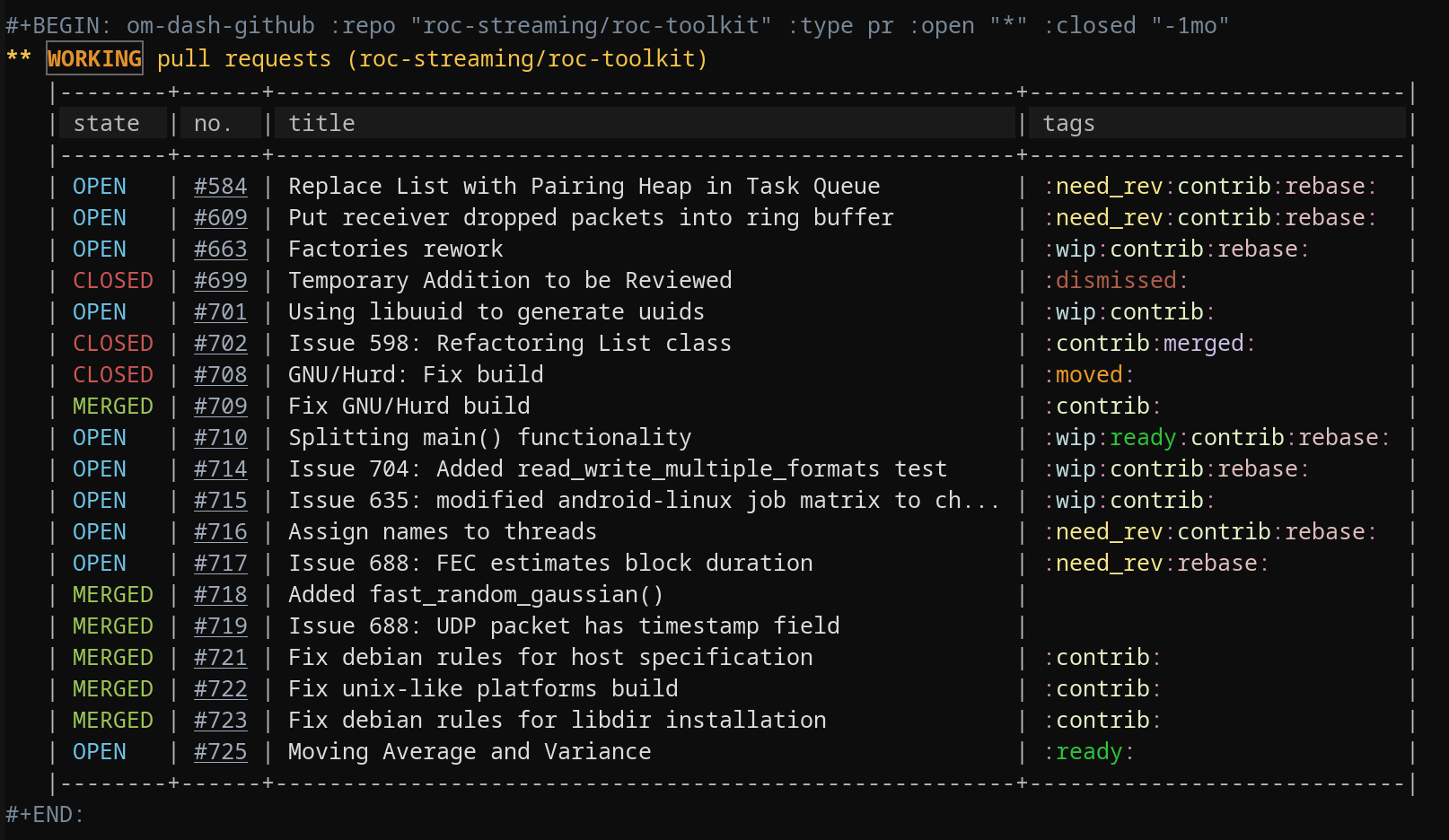Select title 'Using libuuid to generate uuids'

(x=496, y=312)
